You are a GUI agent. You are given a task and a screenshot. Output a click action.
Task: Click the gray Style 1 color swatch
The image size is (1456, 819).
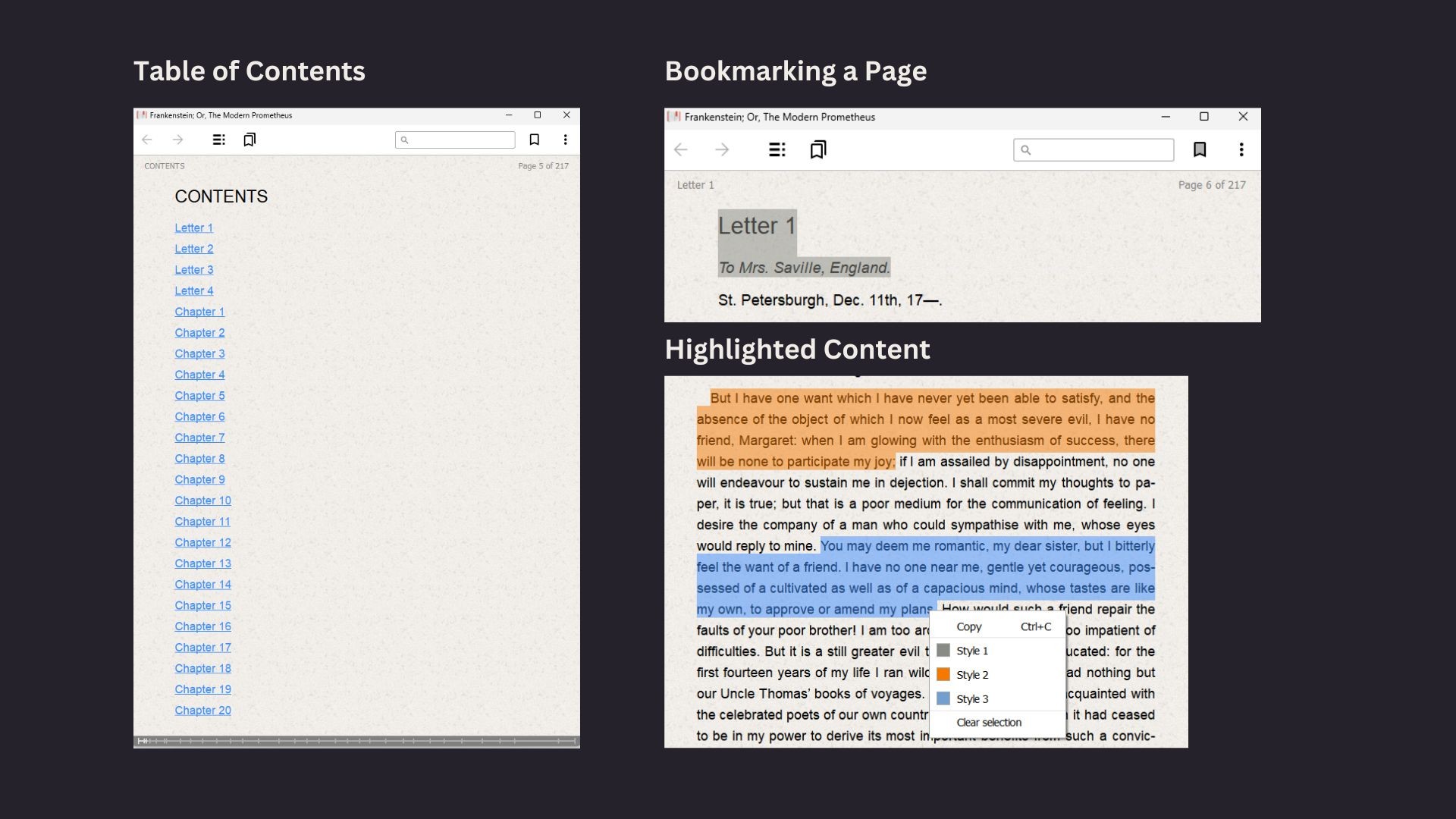[x=943, y=651]
